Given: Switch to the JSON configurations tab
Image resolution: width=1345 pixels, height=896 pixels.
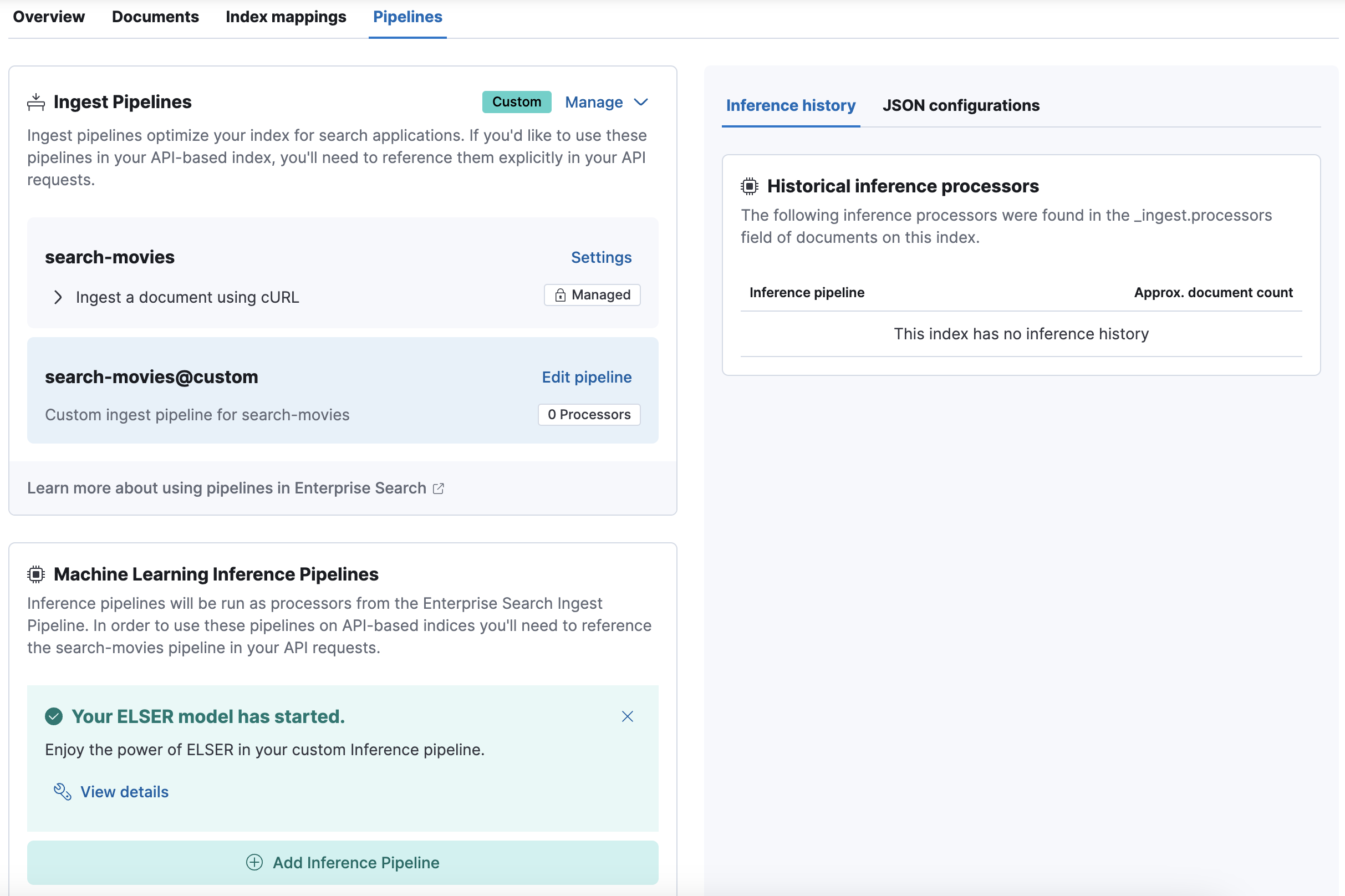Looking at the screenshot, I should point(960,105).
